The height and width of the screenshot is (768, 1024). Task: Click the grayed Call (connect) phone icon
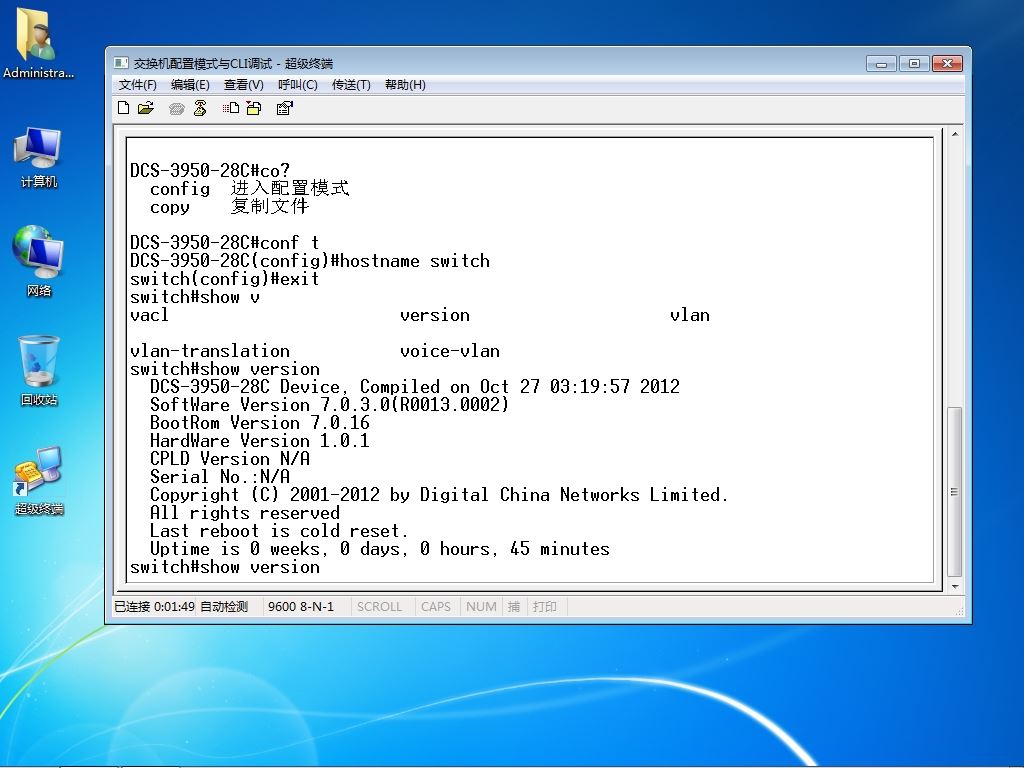[176, 108]
